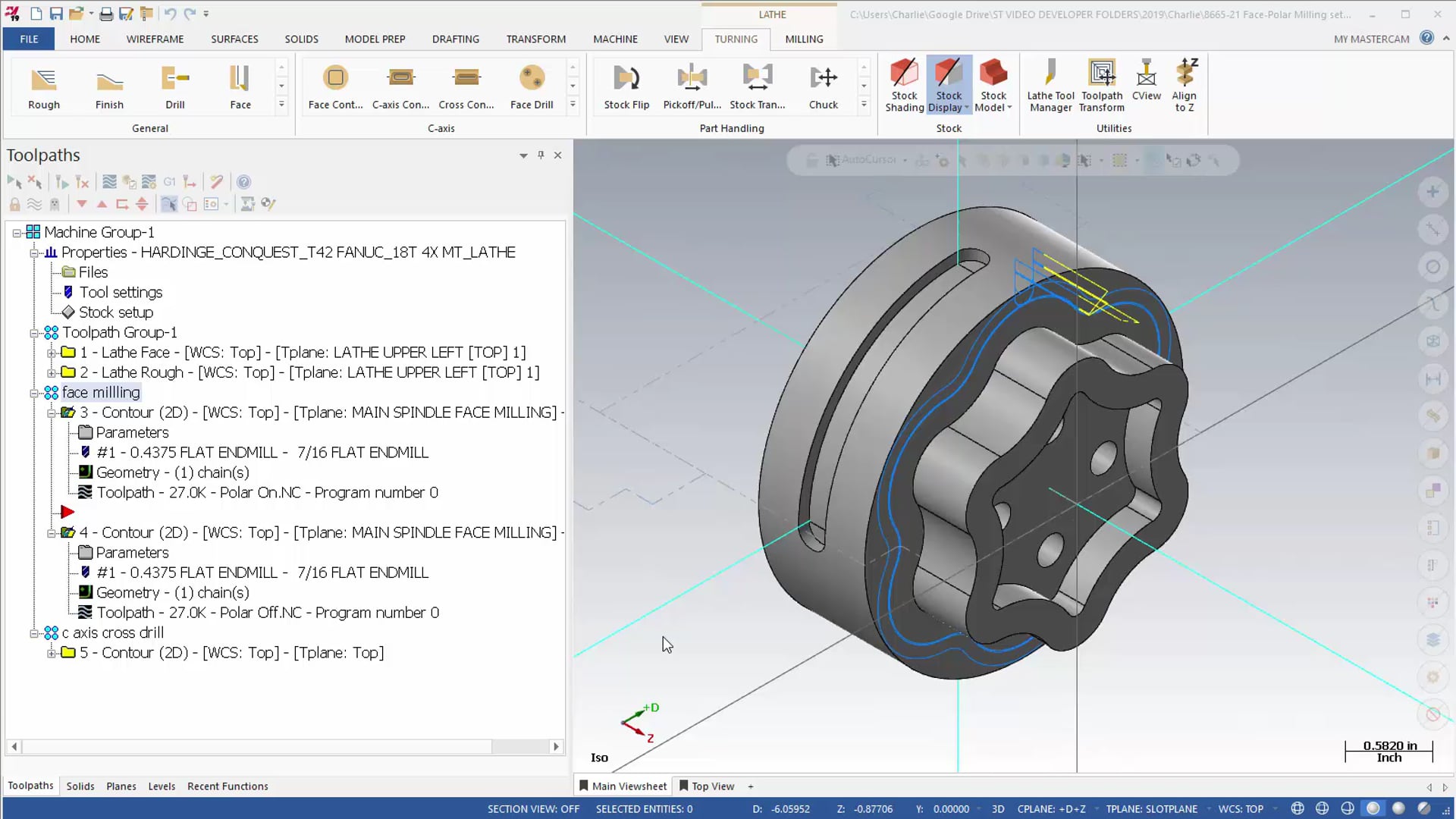The image size is (1456, 819).
Task: Select the Turning ribbon tab
Action: [736, 38]
